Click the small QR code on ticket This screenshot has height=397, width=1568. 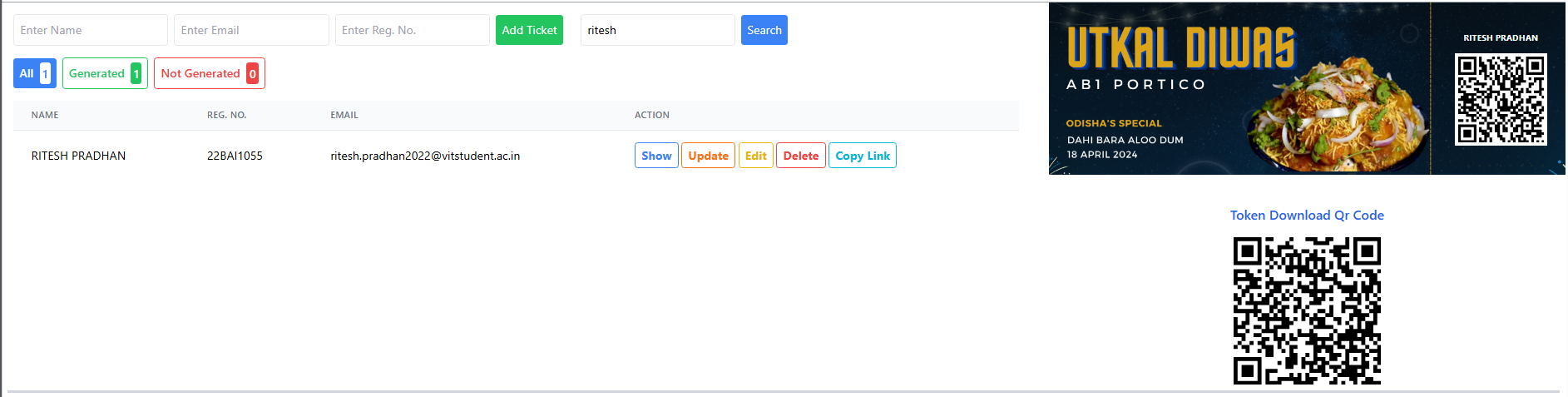tap(1501, 99)
